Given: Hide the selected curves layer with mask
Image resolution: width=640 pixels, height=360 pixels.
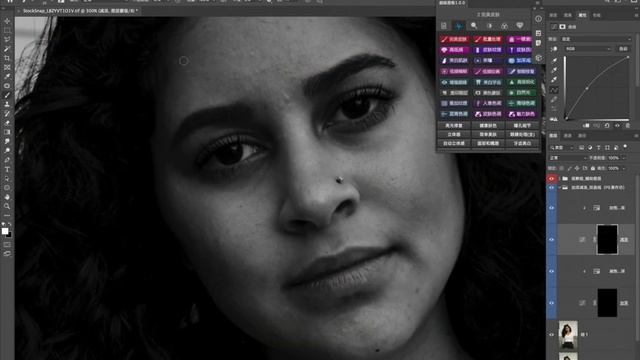Looking at the screenshot, I should coord(551,240).
